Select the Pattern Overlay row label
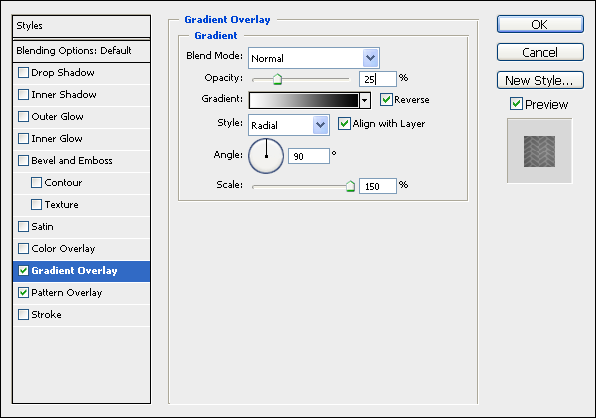 (67, 293)
